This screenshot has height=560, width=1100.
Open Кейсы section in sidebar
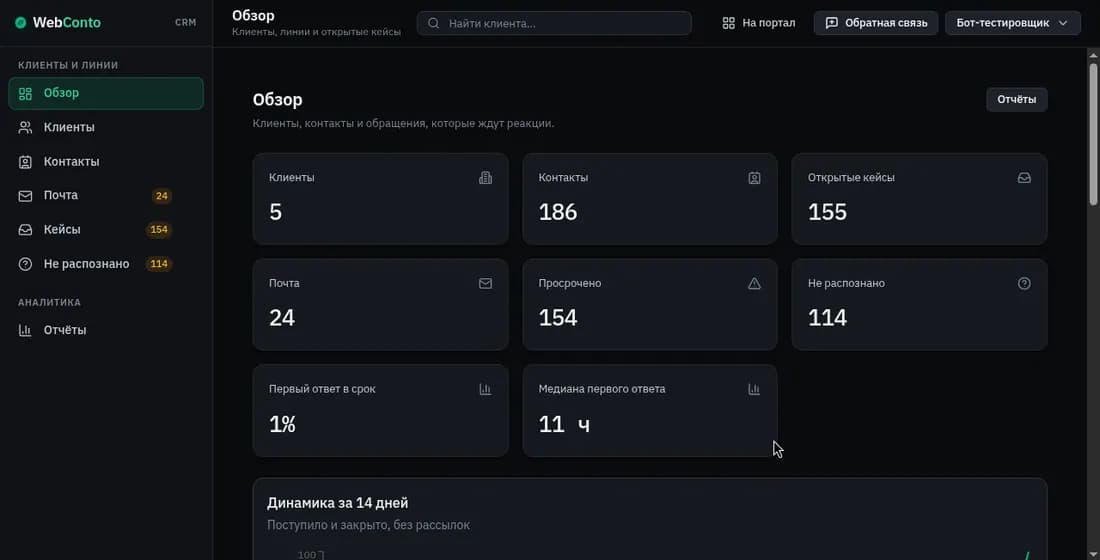point(106,229)
